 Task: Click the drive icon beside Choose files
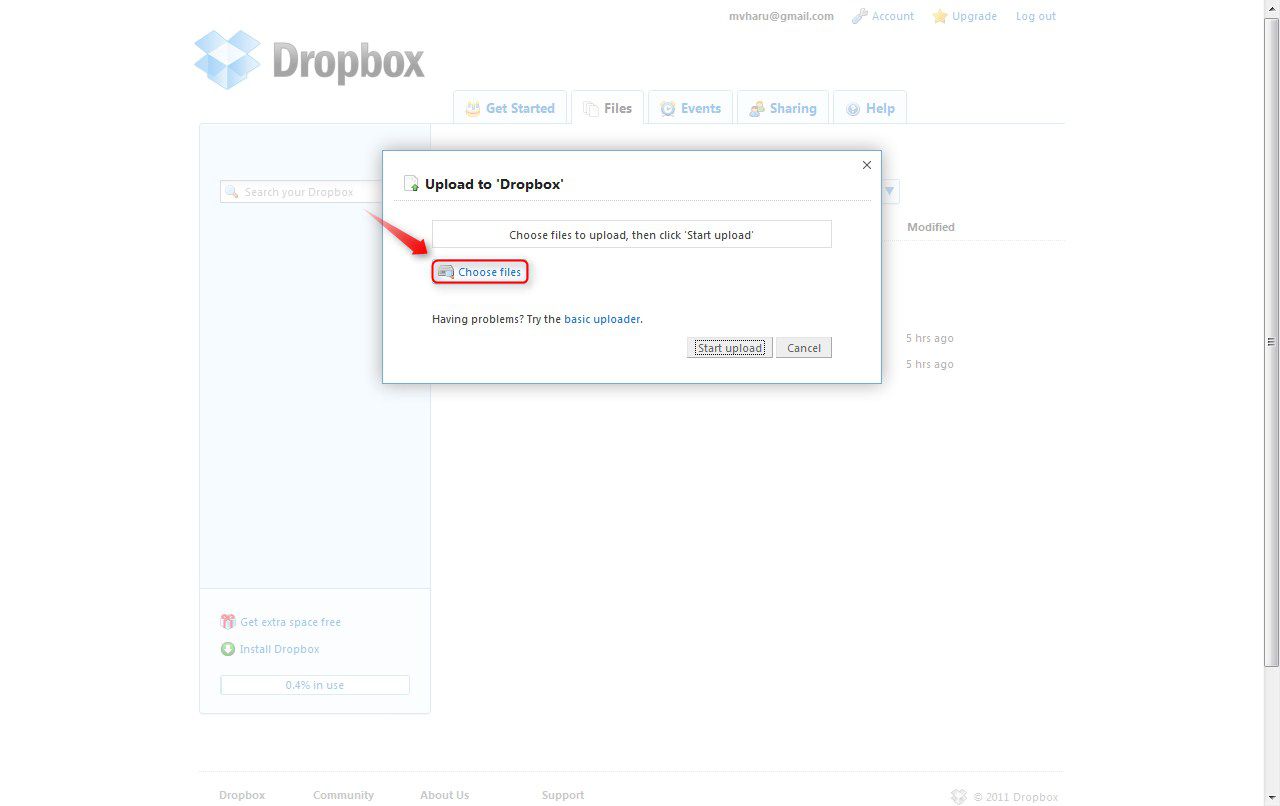(446, 272)
